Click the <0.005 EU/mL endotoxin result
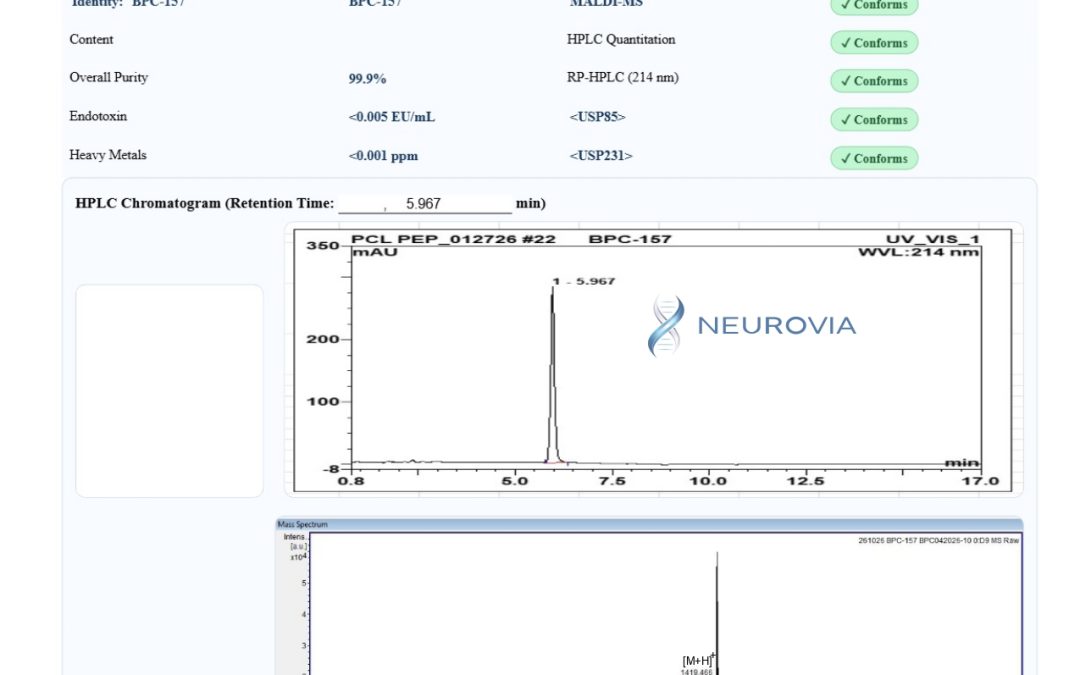The width and height of the screenshot is (1080, 675). (x=391, y=116)
